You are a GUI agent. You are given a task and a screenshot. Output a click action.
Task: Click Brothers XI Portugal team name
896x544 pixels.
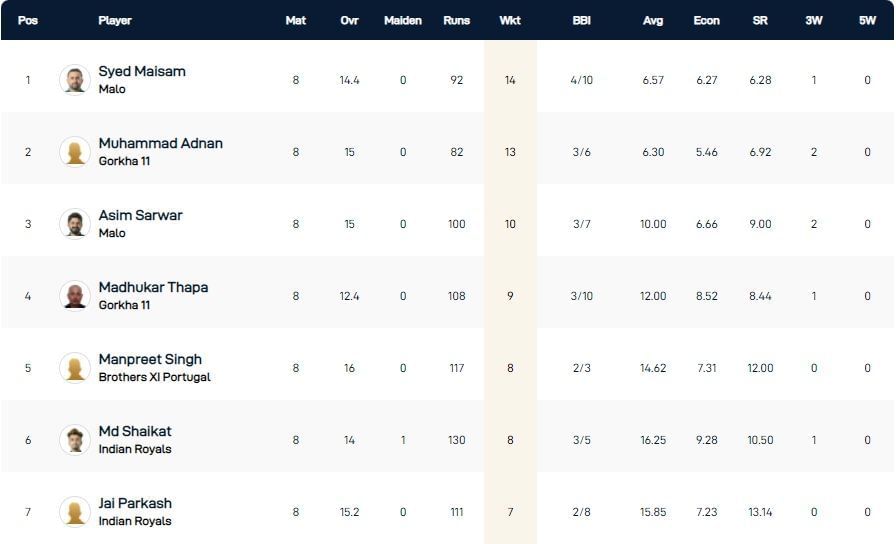154,377
